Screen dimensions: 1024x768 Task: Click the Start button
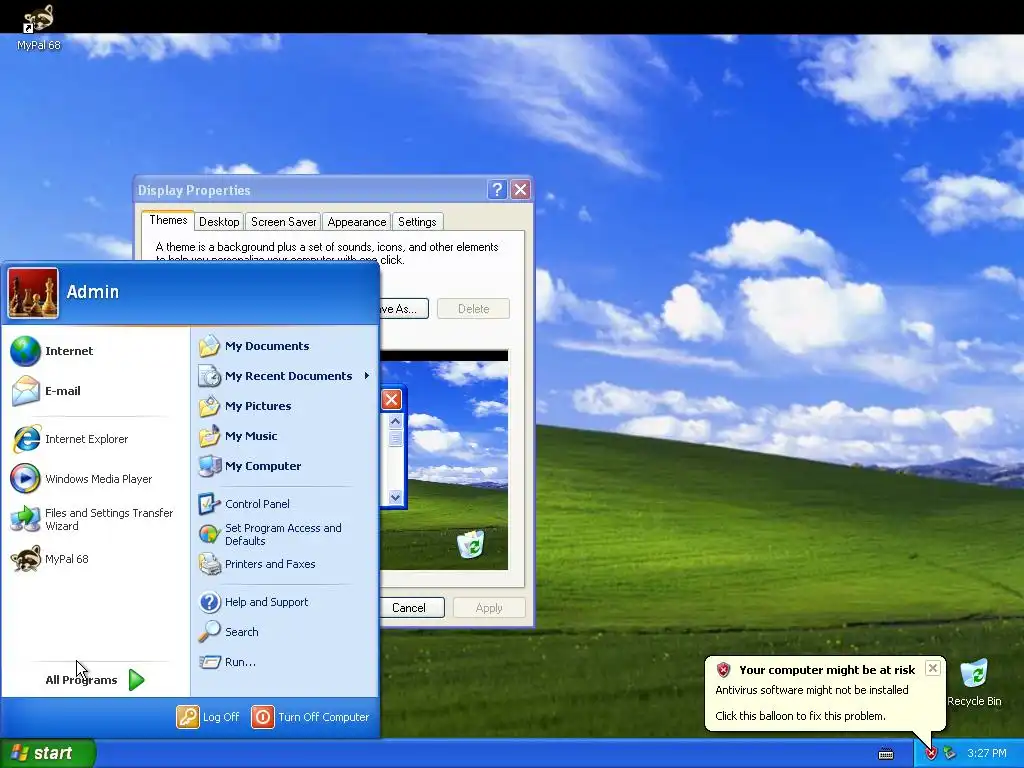click(48, 753)
